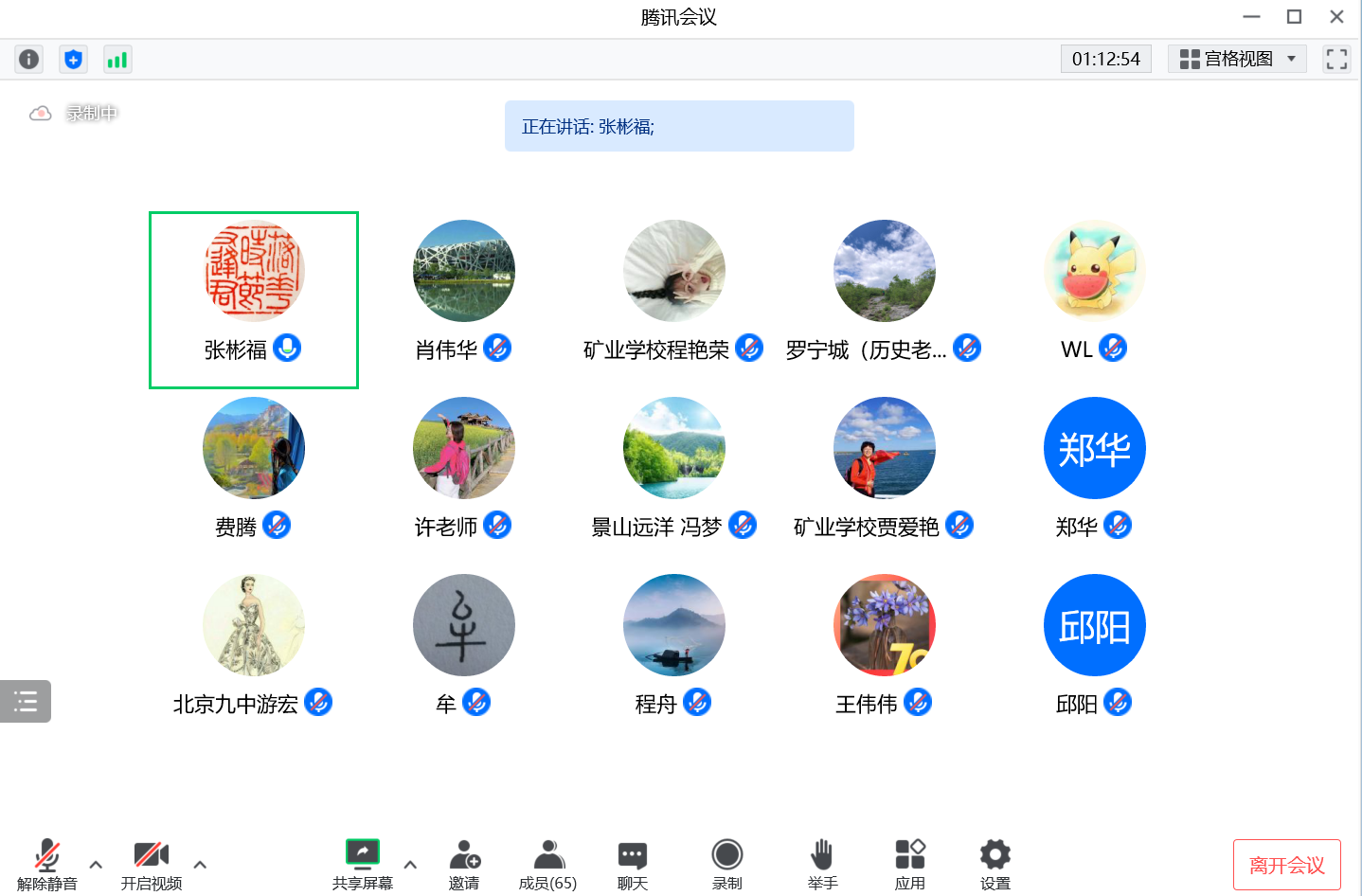Select 北京九中游宏 avatar

pos(254,625)
